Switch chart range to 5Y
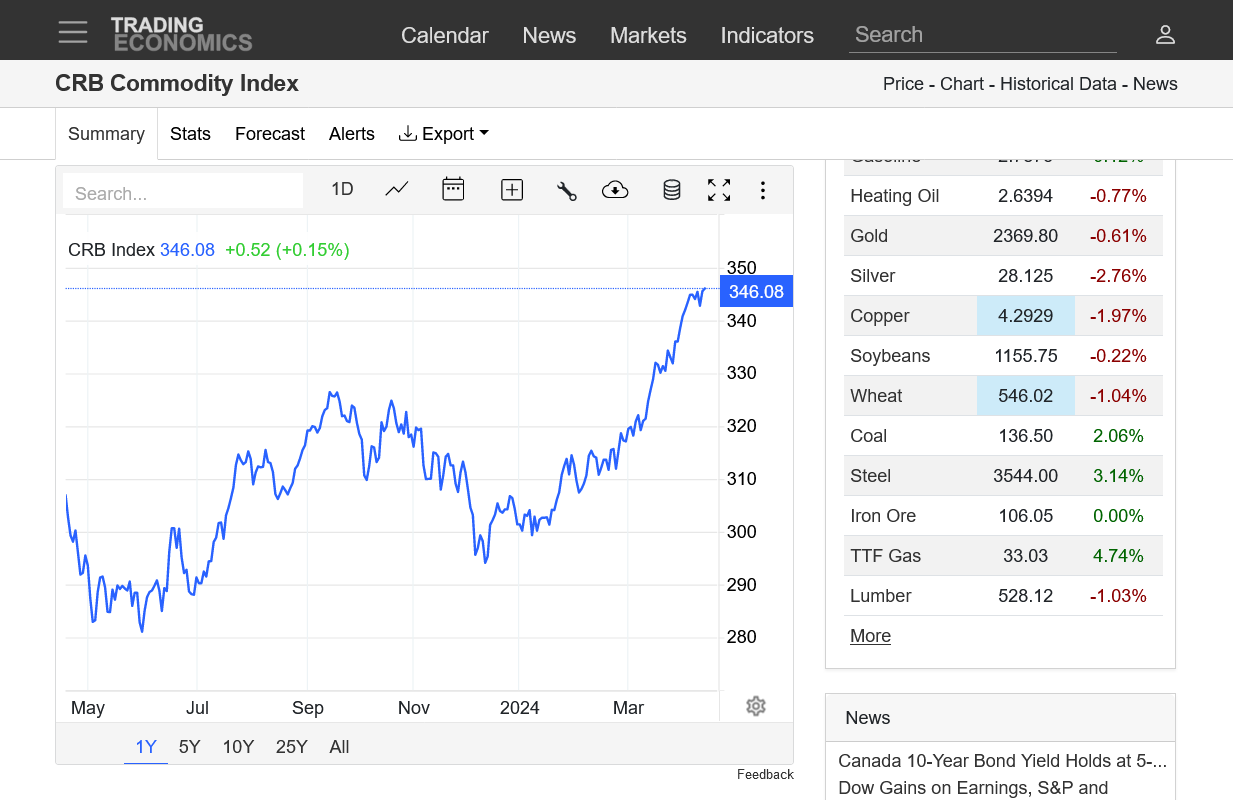Viewport: 1233px width, 800px height. [x=189, y=746]
